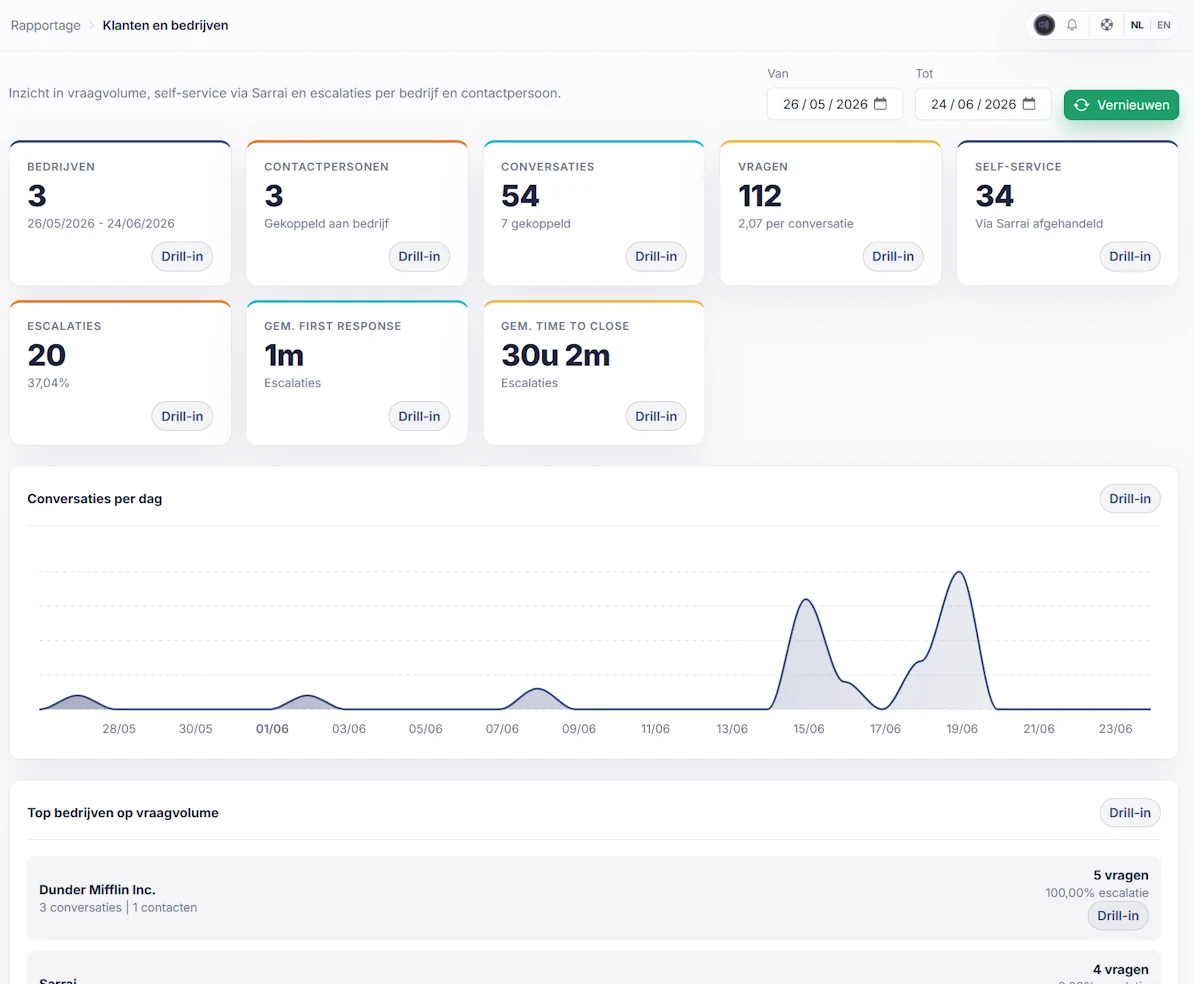Click the 2,07 per conversatie text
The image size is (1194, 984).
[795, 224]
